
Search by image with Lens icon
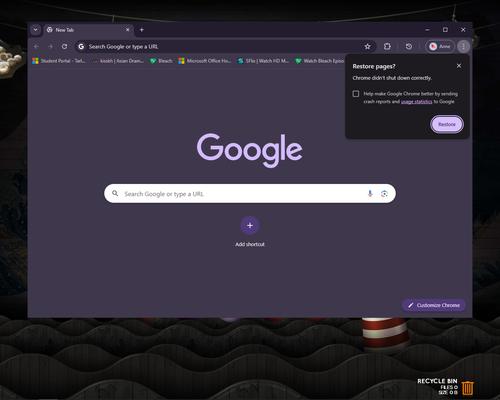coord(384,194)
